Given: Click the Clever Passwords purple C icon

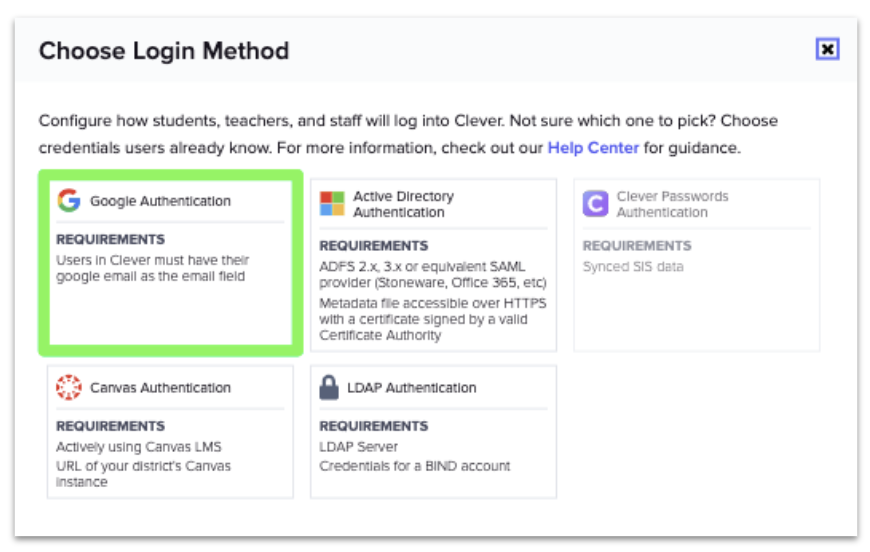Looking at the screenshot, I should (595, 204).
